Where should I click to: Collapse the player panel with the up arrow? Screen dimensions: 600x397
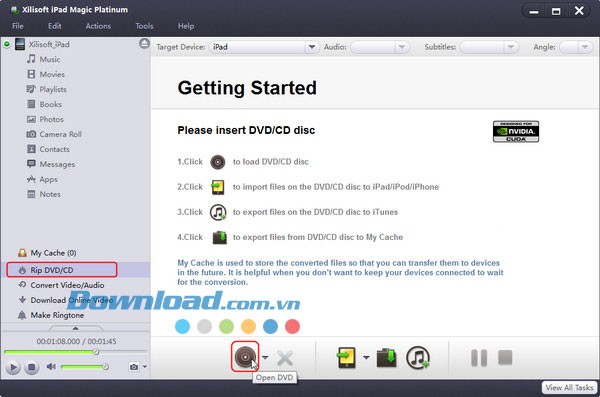(x=75, y=328)
